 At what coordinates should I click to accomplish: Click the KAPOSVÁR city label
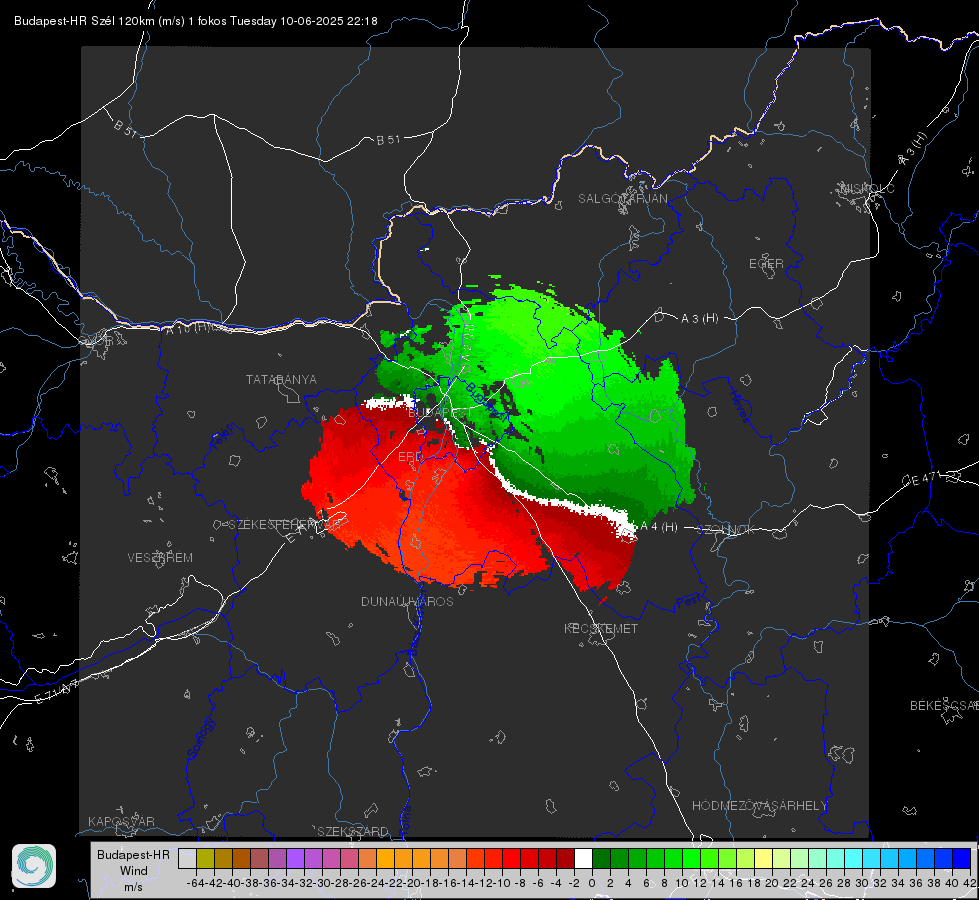[121, 821]
